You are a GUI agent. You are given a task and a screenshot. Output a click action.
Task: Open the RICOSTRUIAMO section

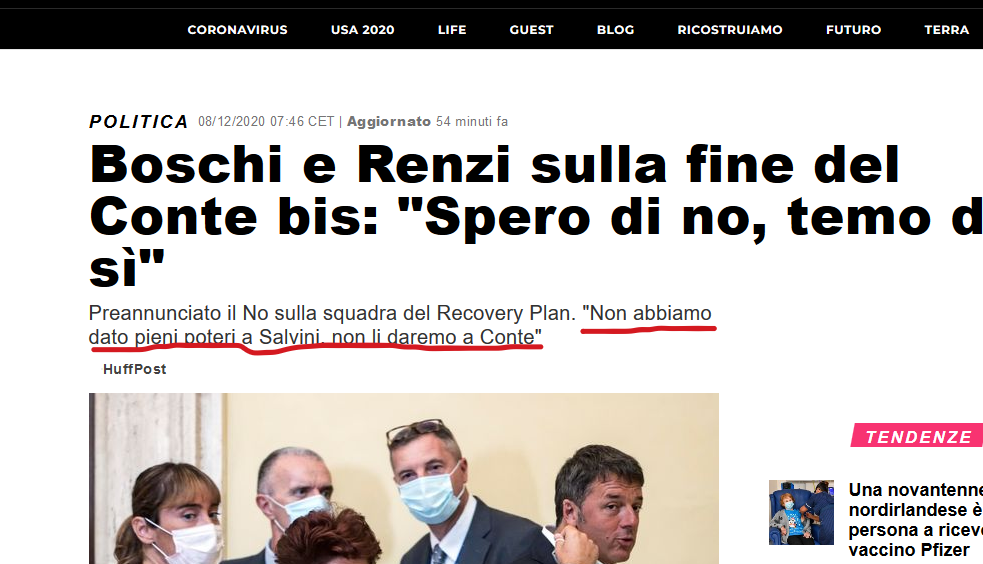click(730, 29)
